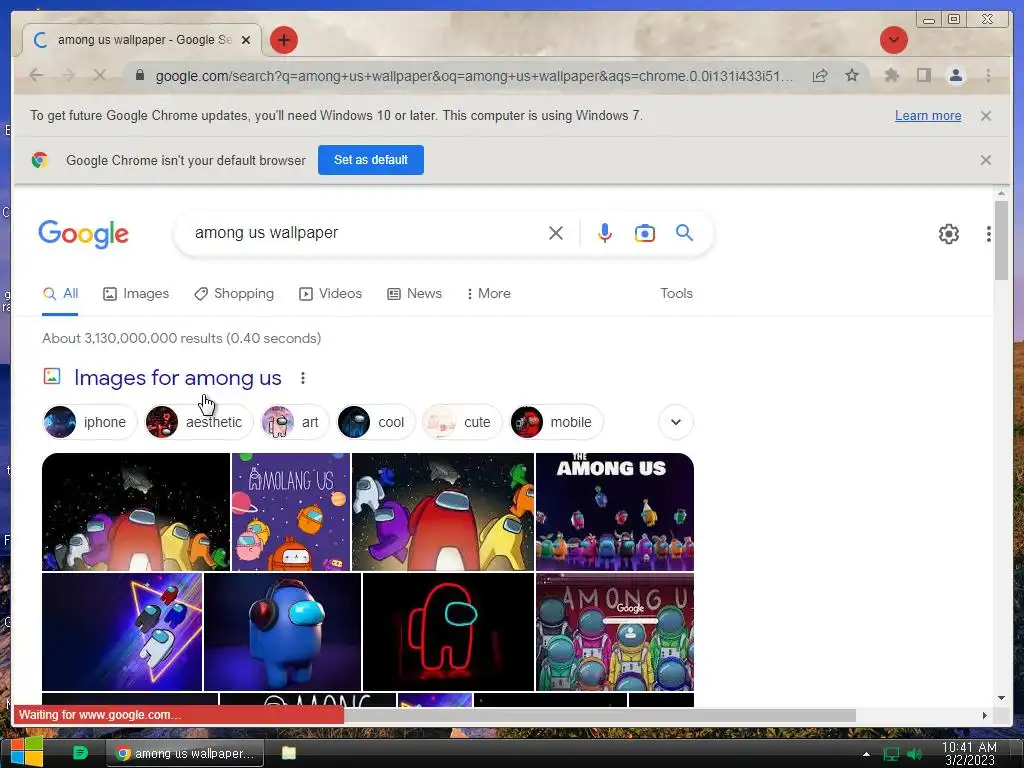
Task: Open Google apps menu dots
Action: coord(989,234)
